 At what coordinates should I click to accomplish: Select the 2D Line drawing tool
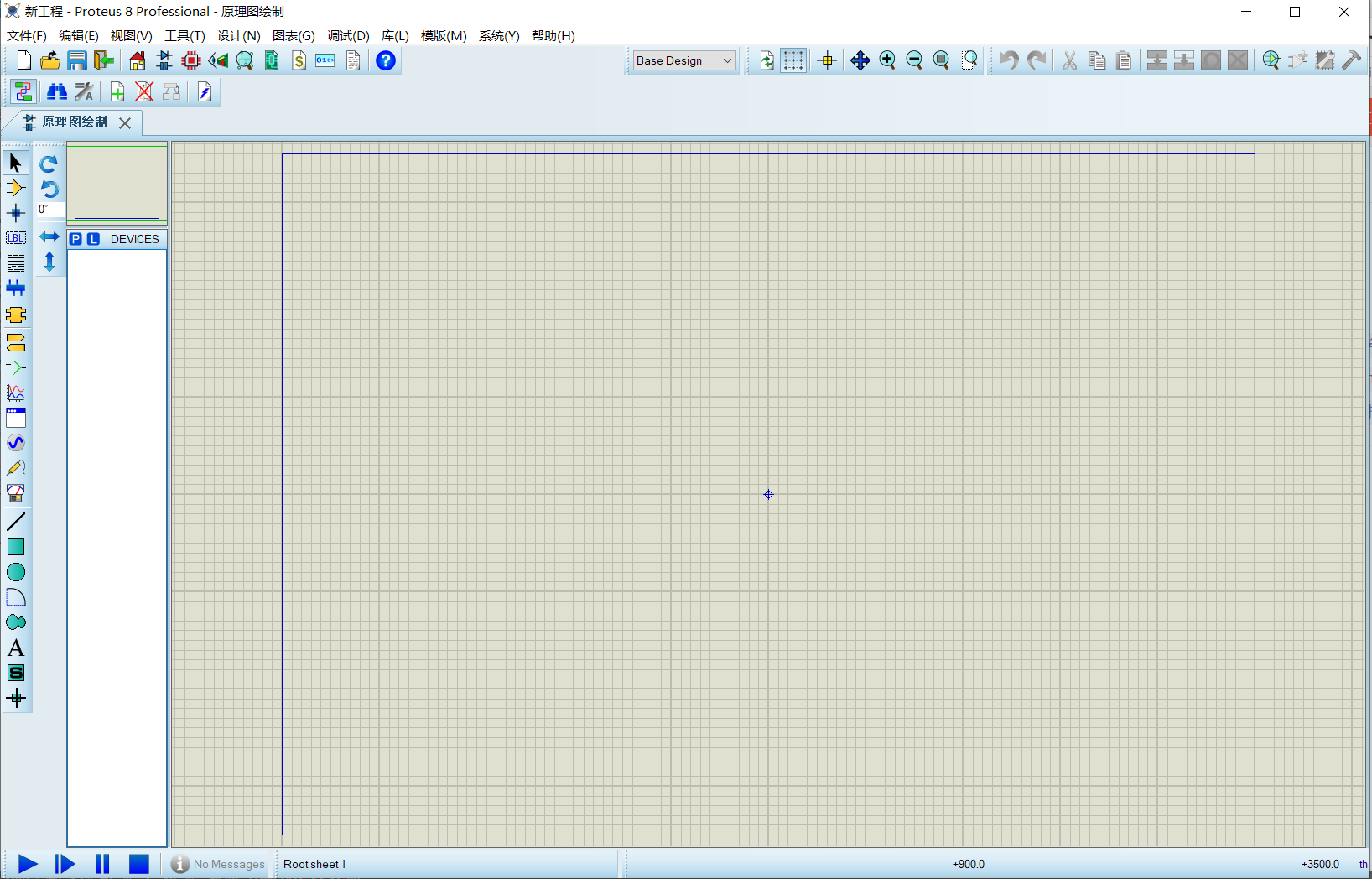16,522
